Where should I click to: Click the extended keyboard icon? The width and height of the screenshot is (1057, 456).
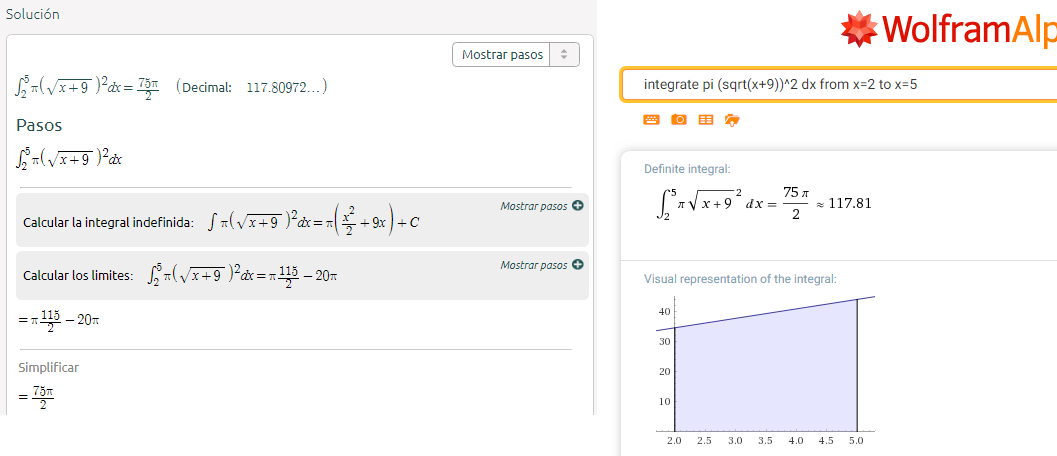pyautogui.click(x=651, y=120)
